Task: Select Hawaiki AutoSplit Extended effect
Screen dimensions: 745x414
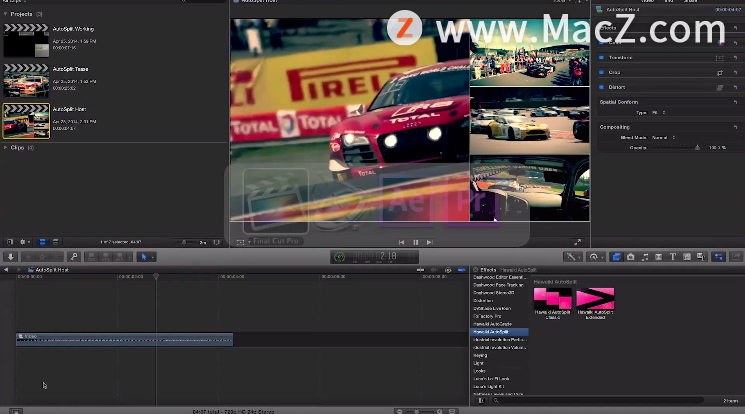Action: pos(595,303)
